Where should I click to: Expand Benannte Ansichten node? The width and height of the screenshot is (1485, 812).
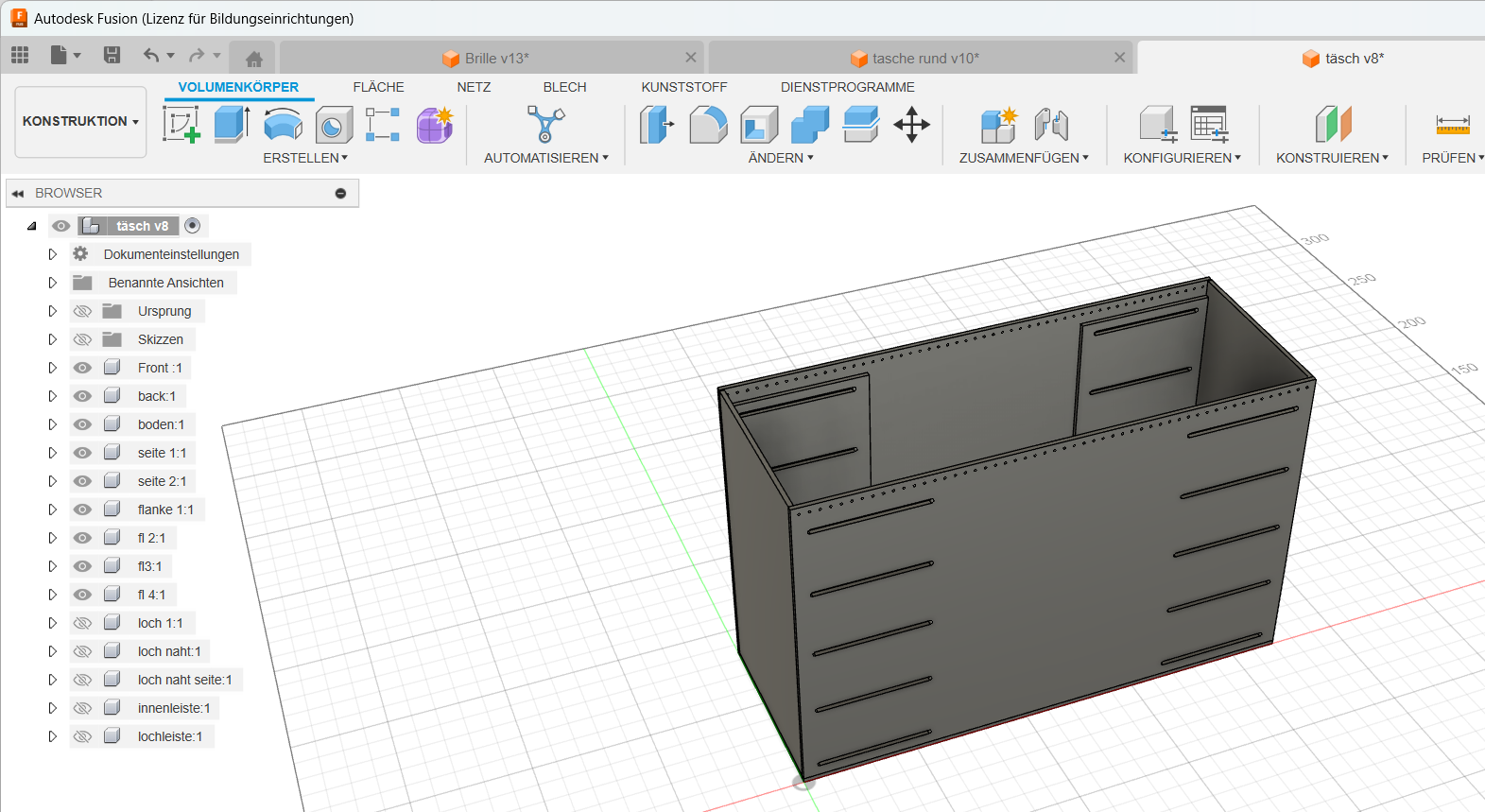[52, 283]
